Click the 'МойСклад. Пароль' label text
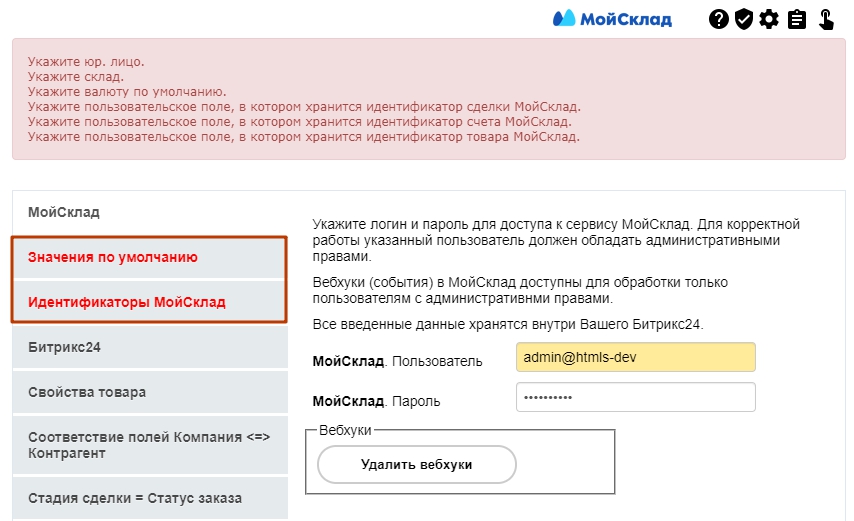Screen dimensions: 854x521 coord(376,401)
